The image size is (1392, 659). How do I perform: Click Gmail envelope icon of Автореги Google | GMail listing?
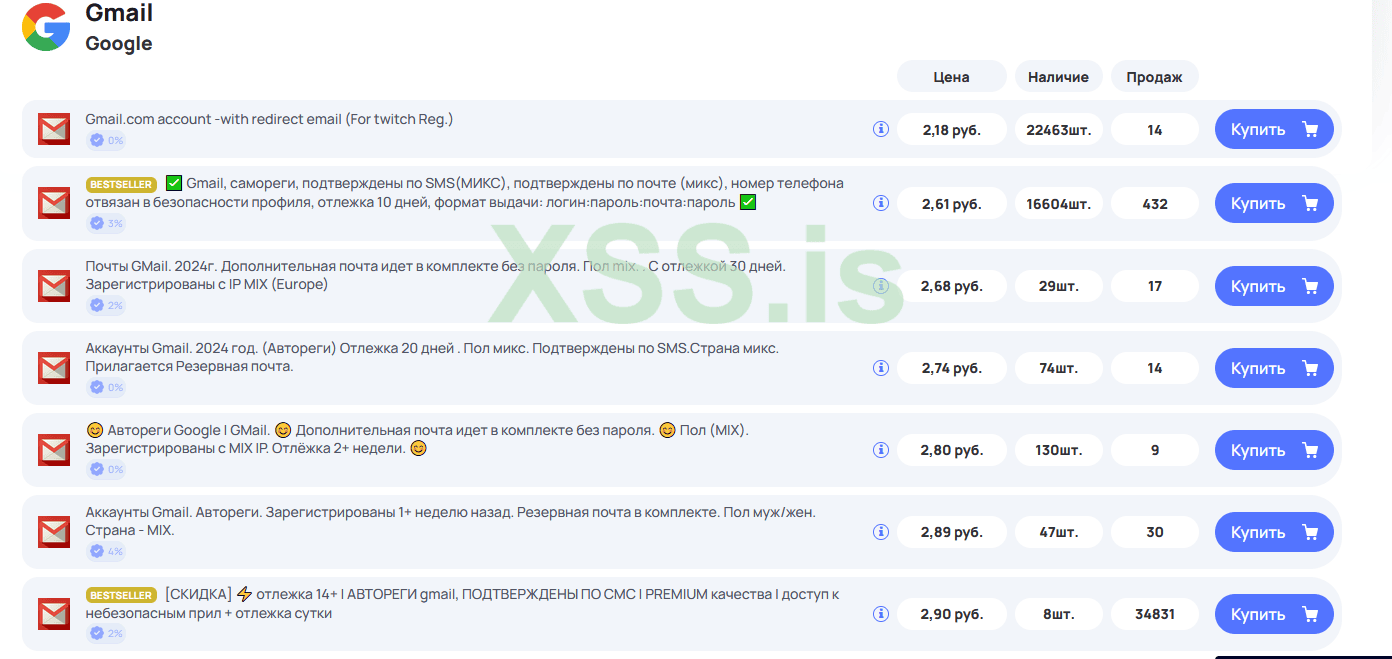point(54,450)
